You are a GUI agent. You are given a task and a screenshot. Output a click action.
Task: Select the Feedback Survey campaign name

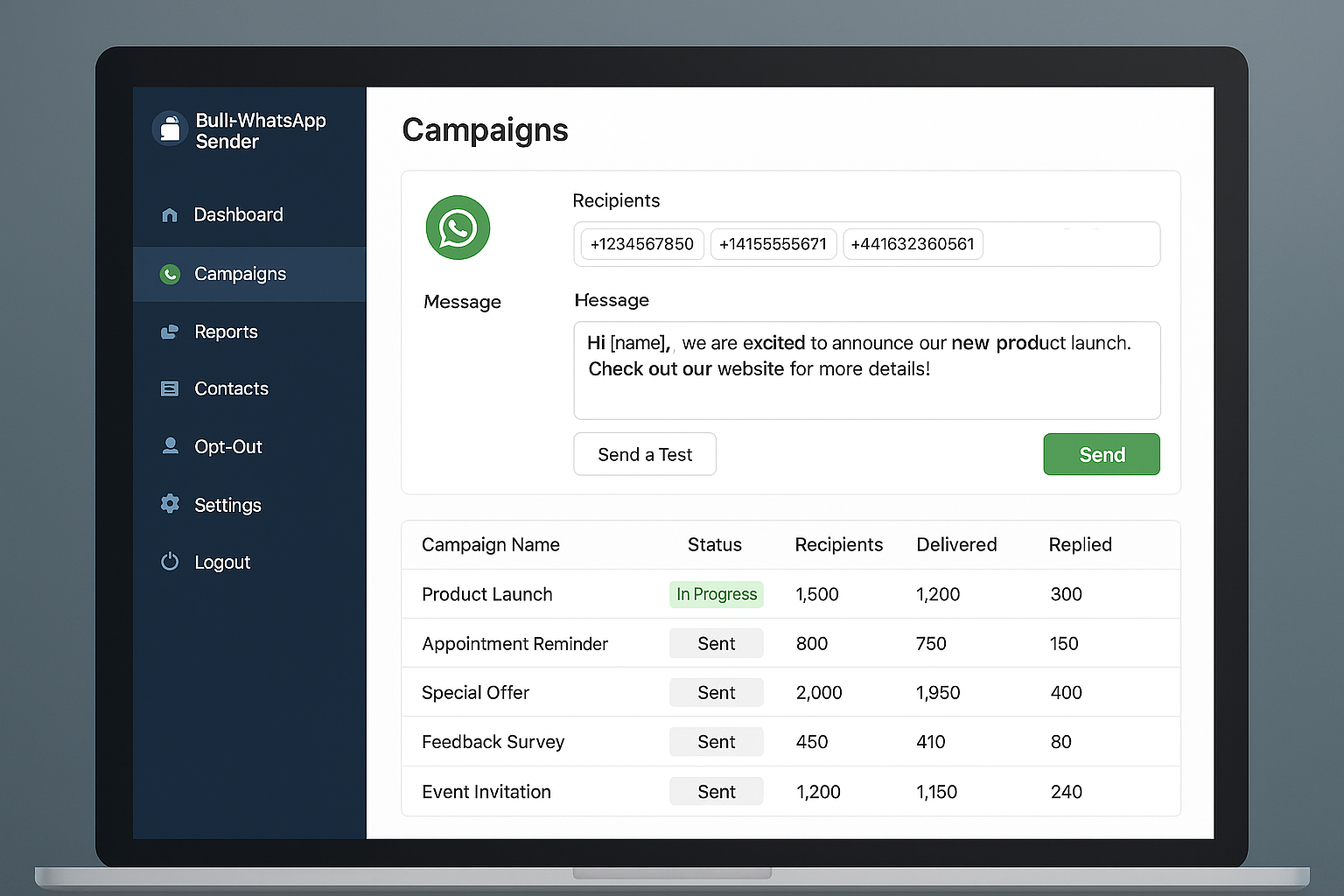click(493, 742)
